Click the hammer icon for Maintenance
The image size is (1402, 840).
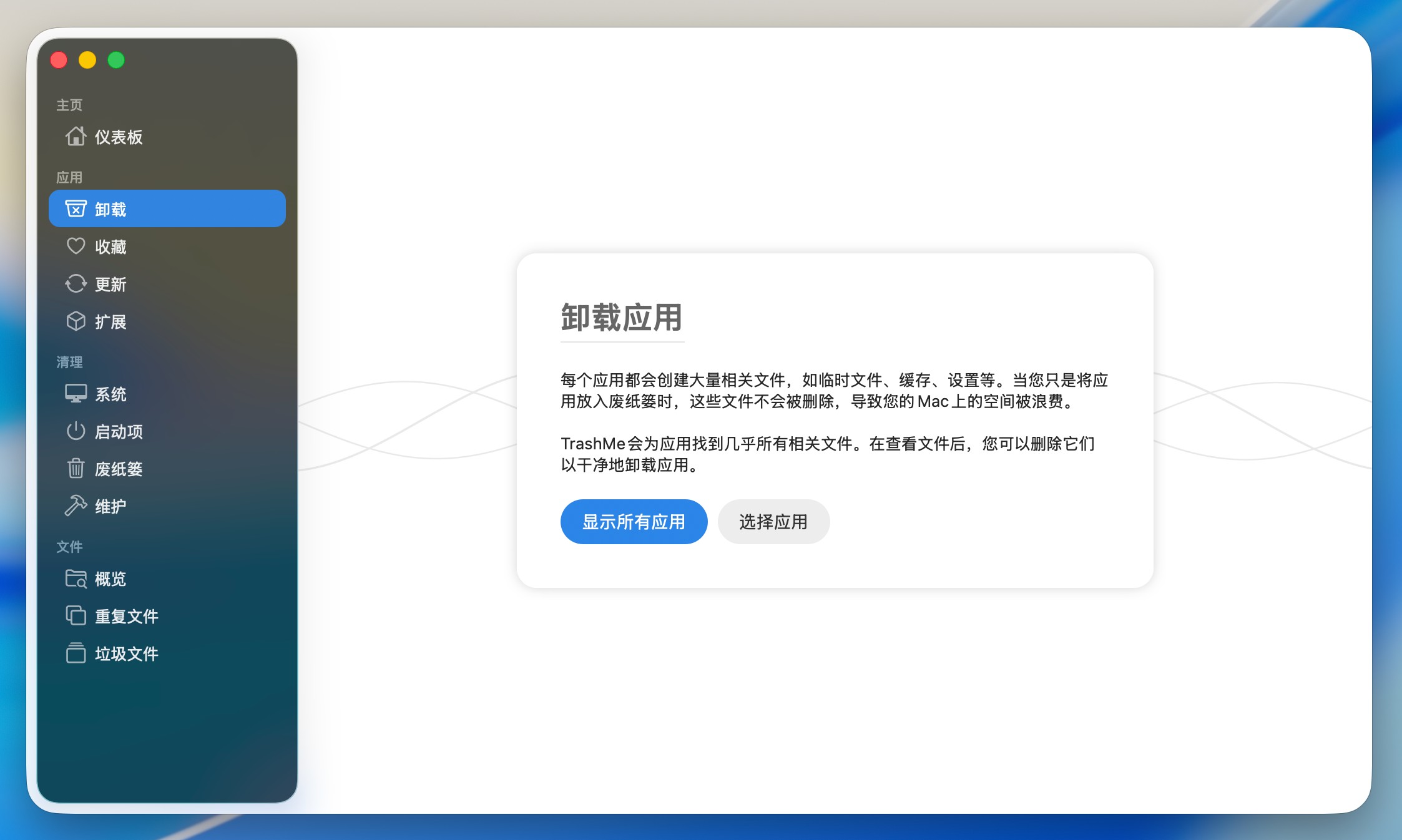[x=76, y=505]
